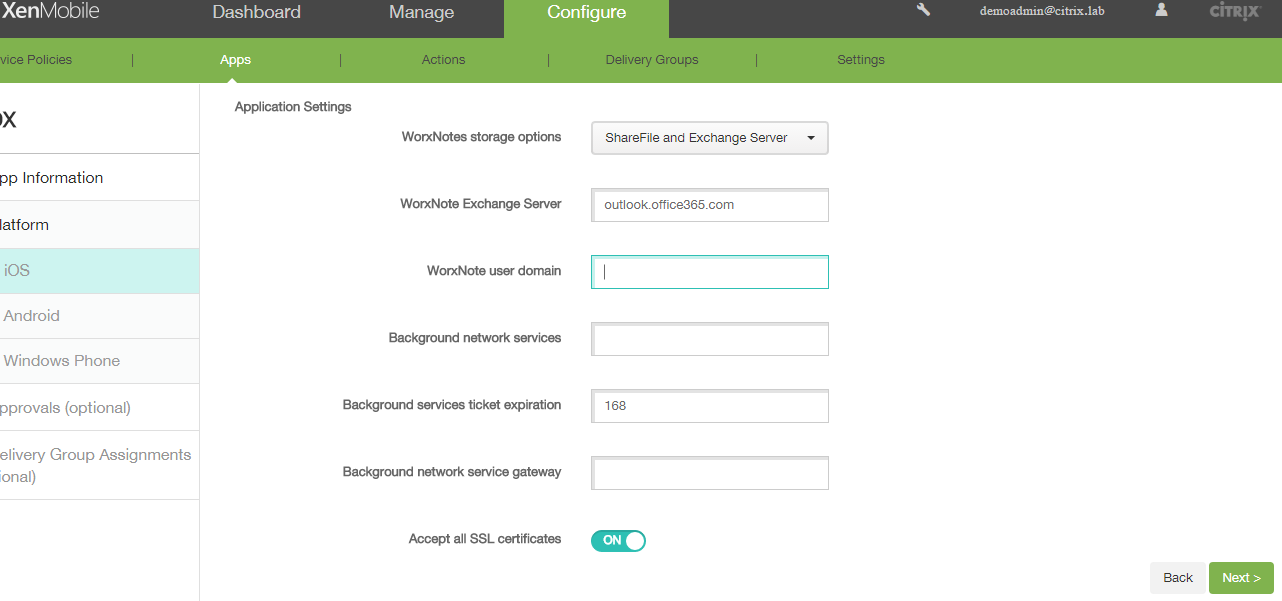
Task: Open Delivery Groups submenu
Action: click(x=651, y=60)
